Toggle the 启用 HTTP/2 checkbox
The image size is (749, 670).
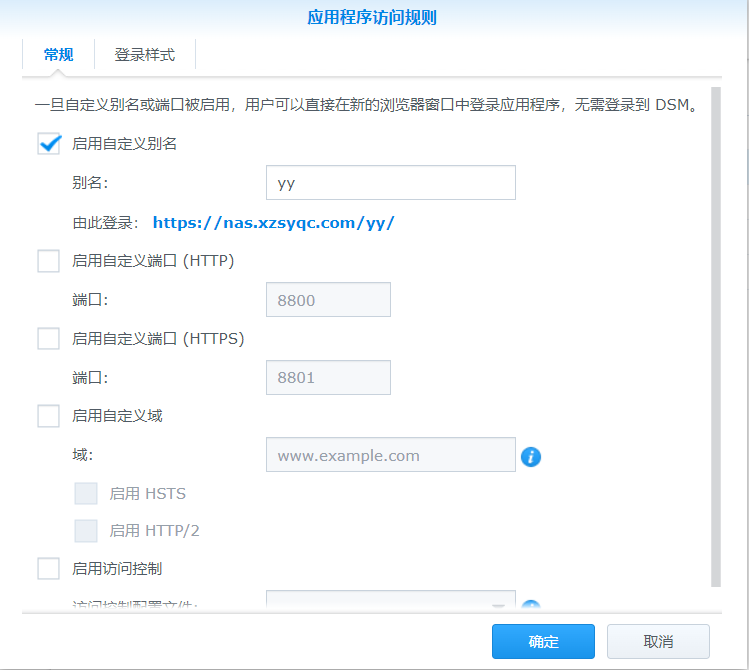[x=87, y=531]
